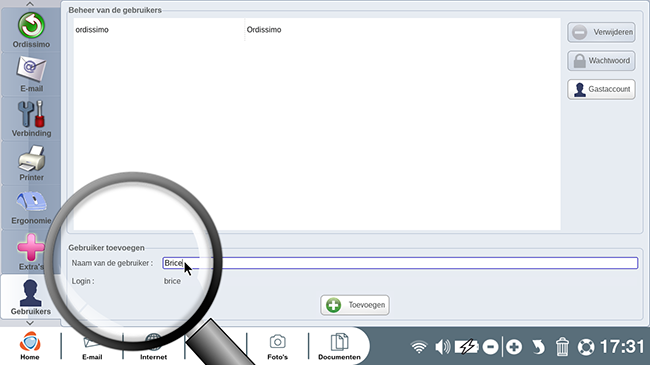Click the Verwijderen button
This screenshot has width=650, height=365.
point(601,32)
